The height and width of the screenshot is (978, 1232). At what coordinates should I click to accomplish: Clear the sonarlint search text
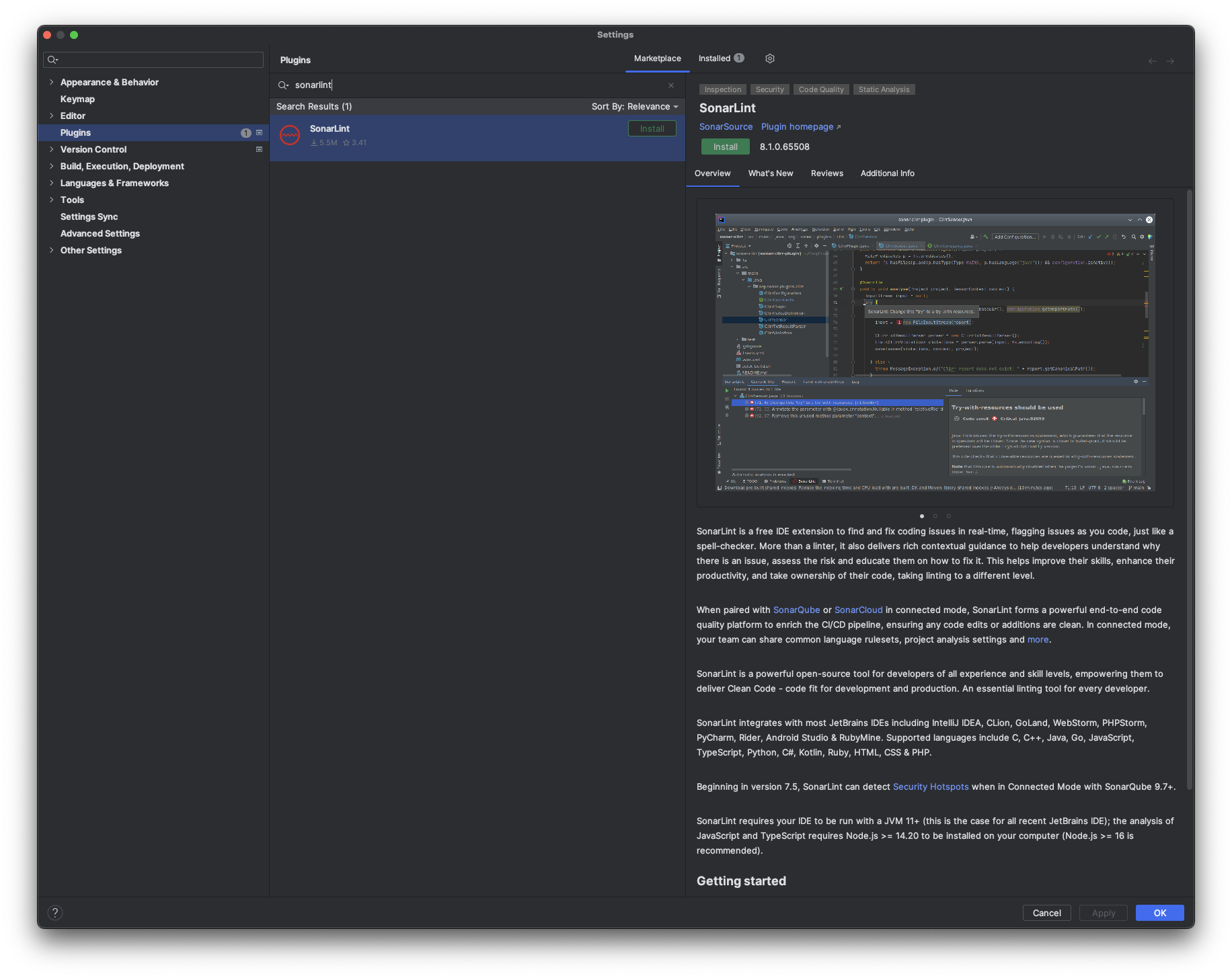point(670,85)
